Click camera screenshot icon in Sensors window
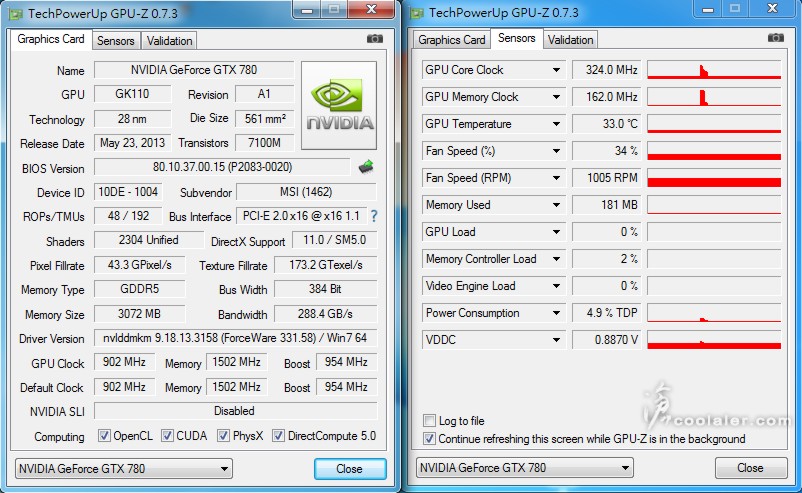802x493 pixels. [775, 38]
